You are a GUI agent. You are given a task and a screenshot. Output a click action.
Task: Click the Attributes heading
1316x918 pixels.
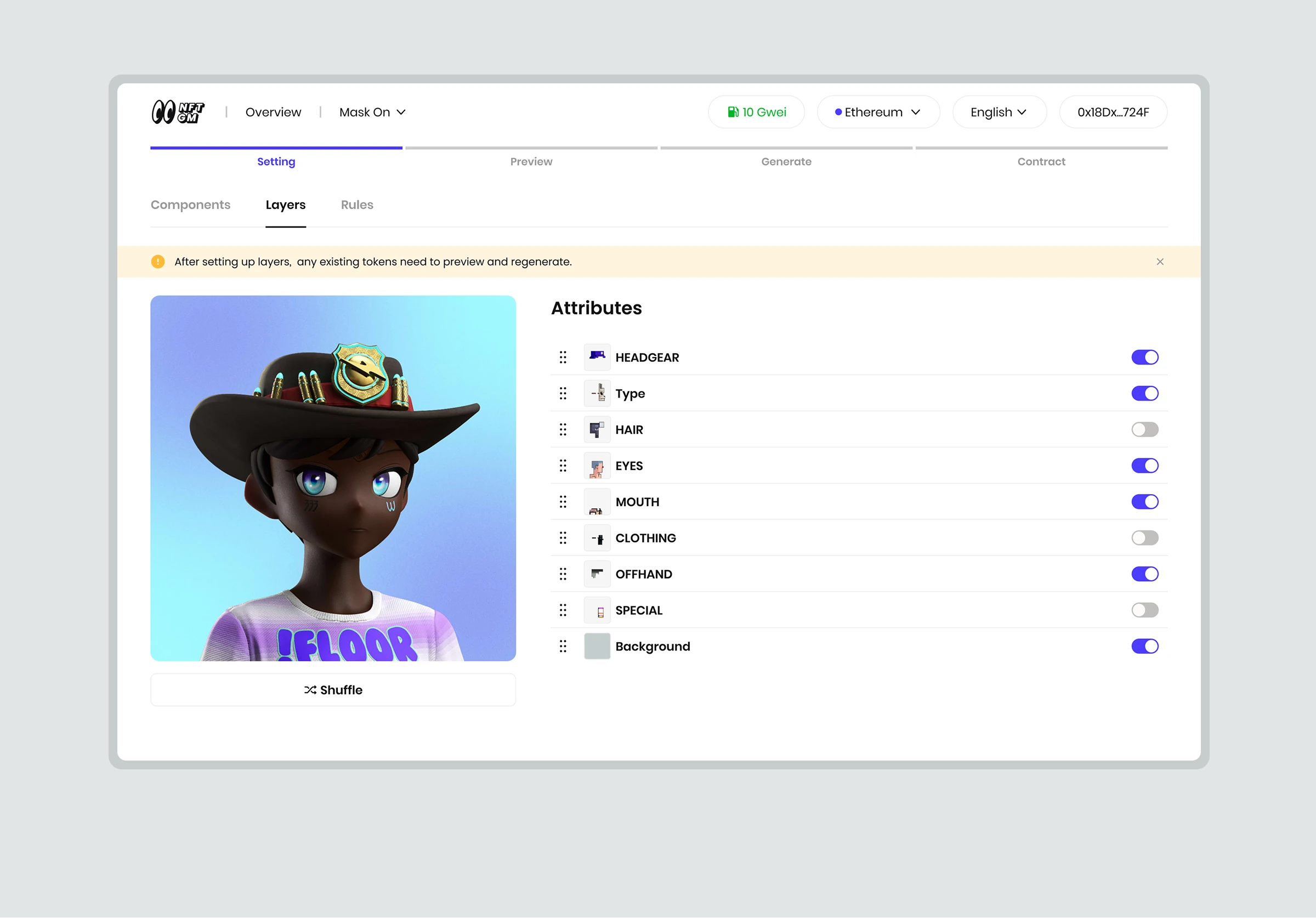597,308
